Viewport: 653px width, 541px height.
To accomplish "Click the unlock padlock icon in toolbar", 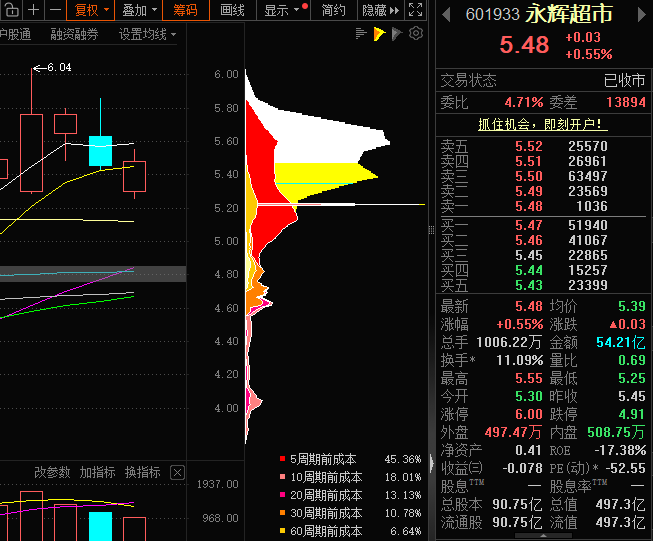I will pyautogui.click(x=12, y=9).
